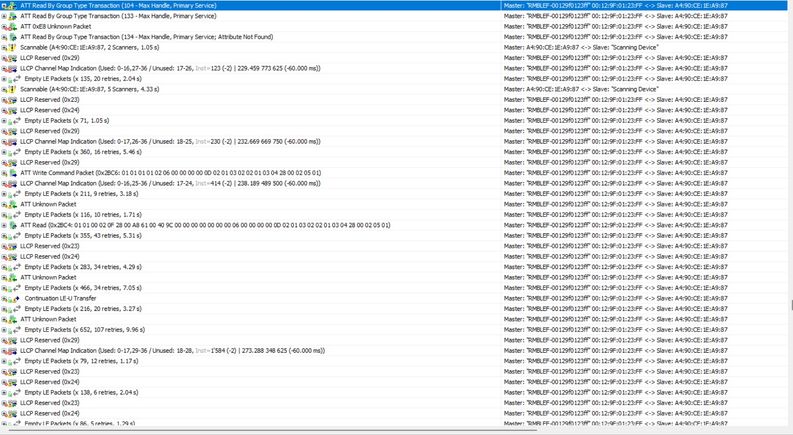Expand Empty LE Packets x 138 row
The image size is (793, 435).
(4, 393)
